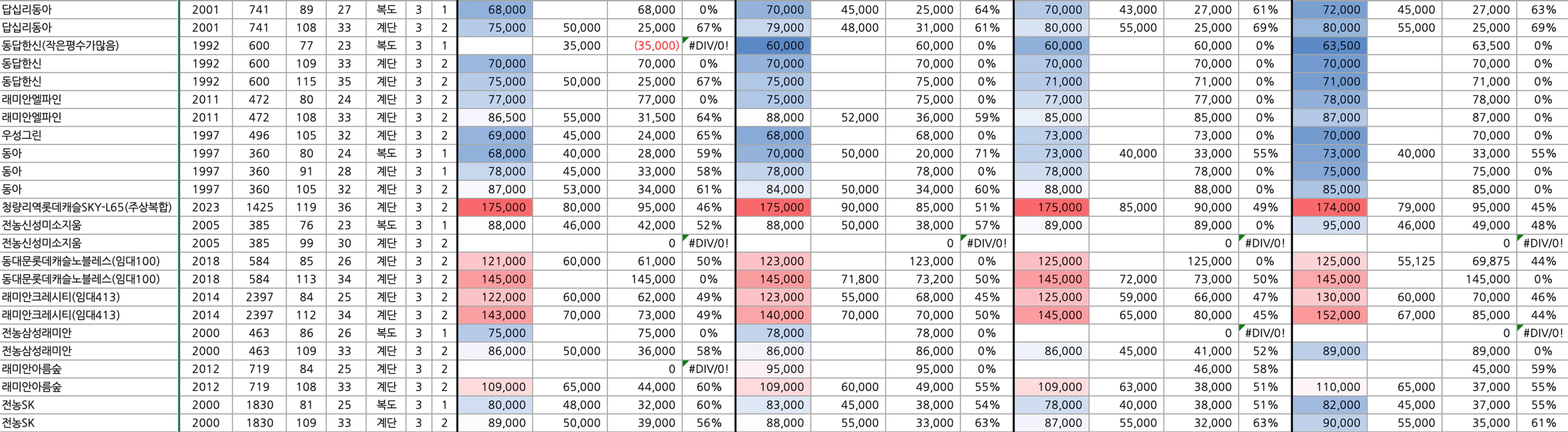Click the blue price cell 82,000

[x=1330, y=405]
